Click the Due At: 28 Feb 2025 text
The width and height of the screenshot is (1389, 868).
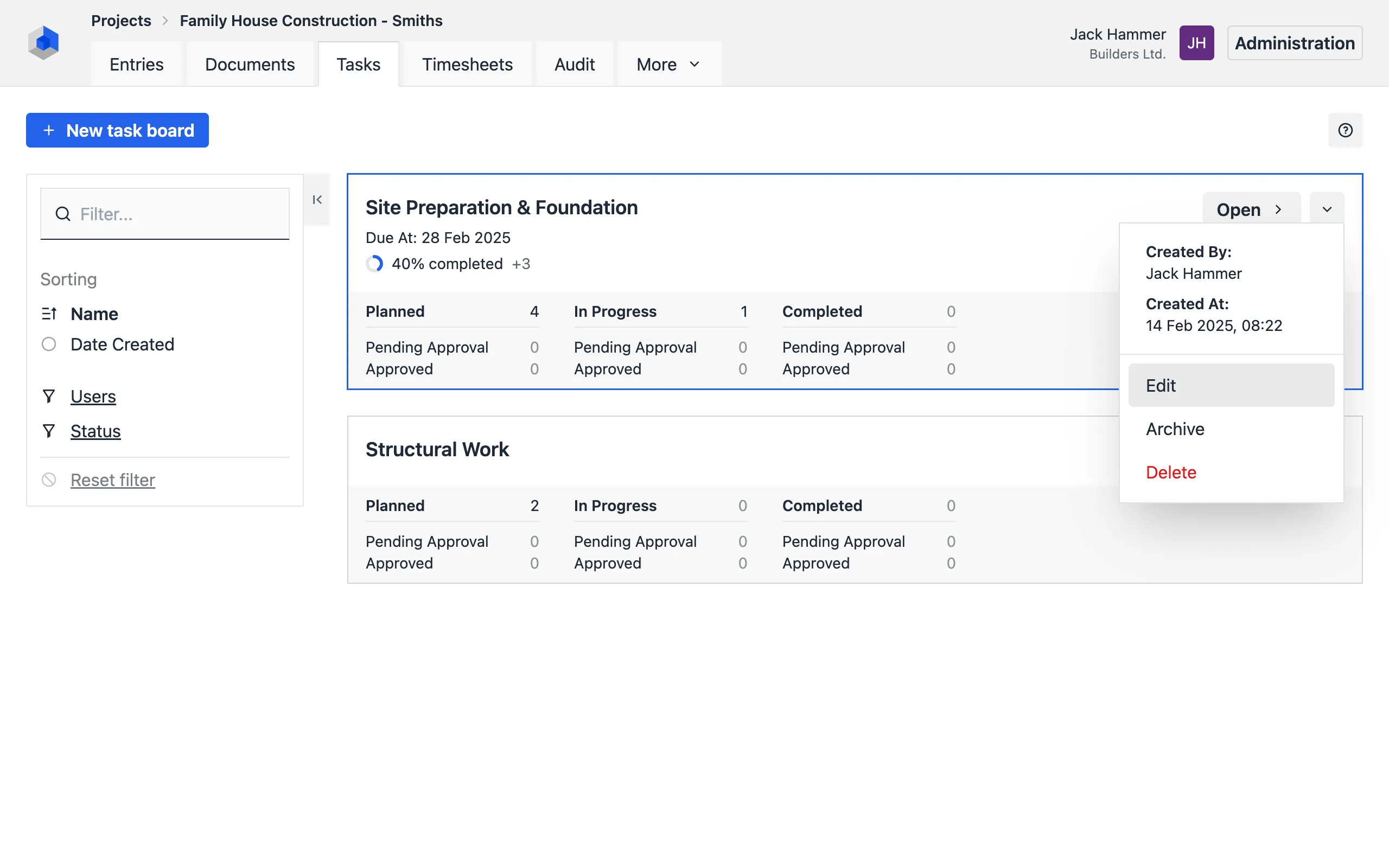click(438, 237)
